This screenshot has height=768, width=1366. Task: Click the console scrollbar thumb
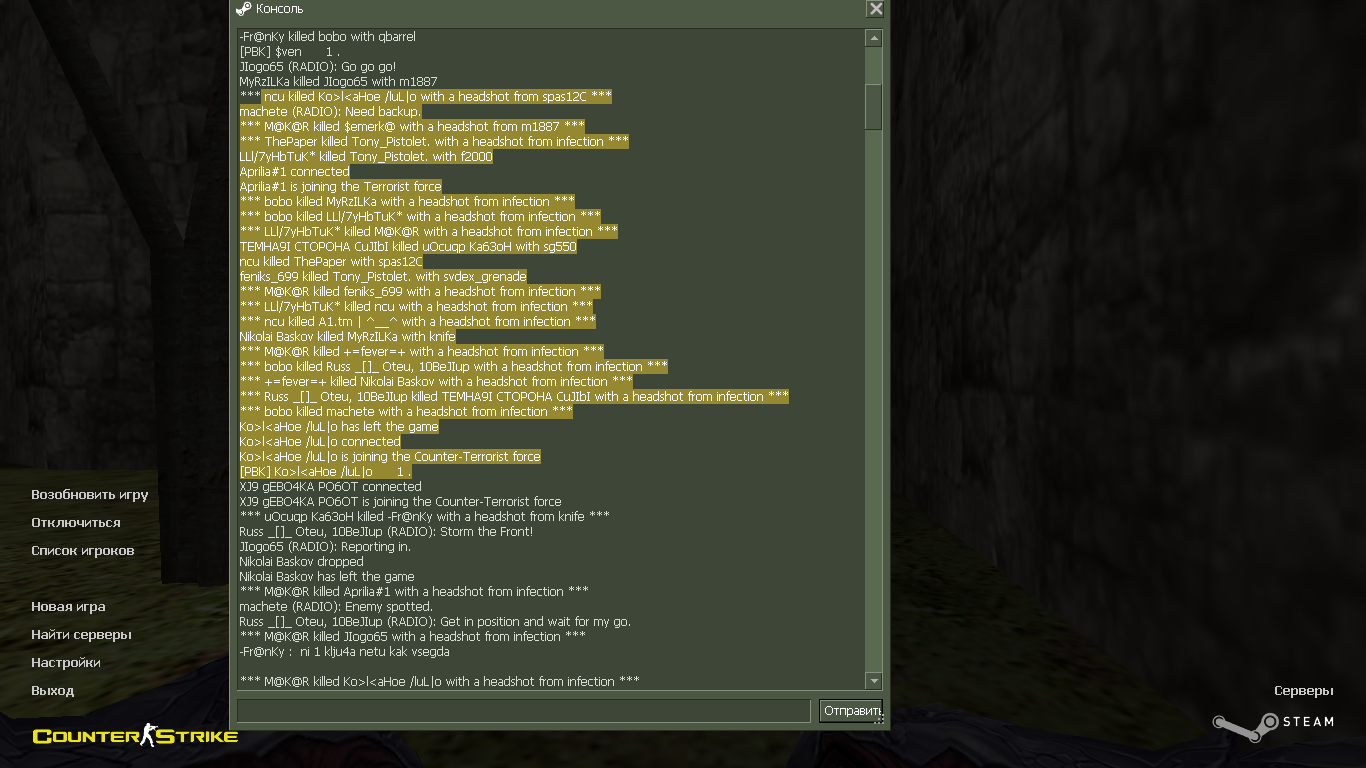(x=873, y=107)
